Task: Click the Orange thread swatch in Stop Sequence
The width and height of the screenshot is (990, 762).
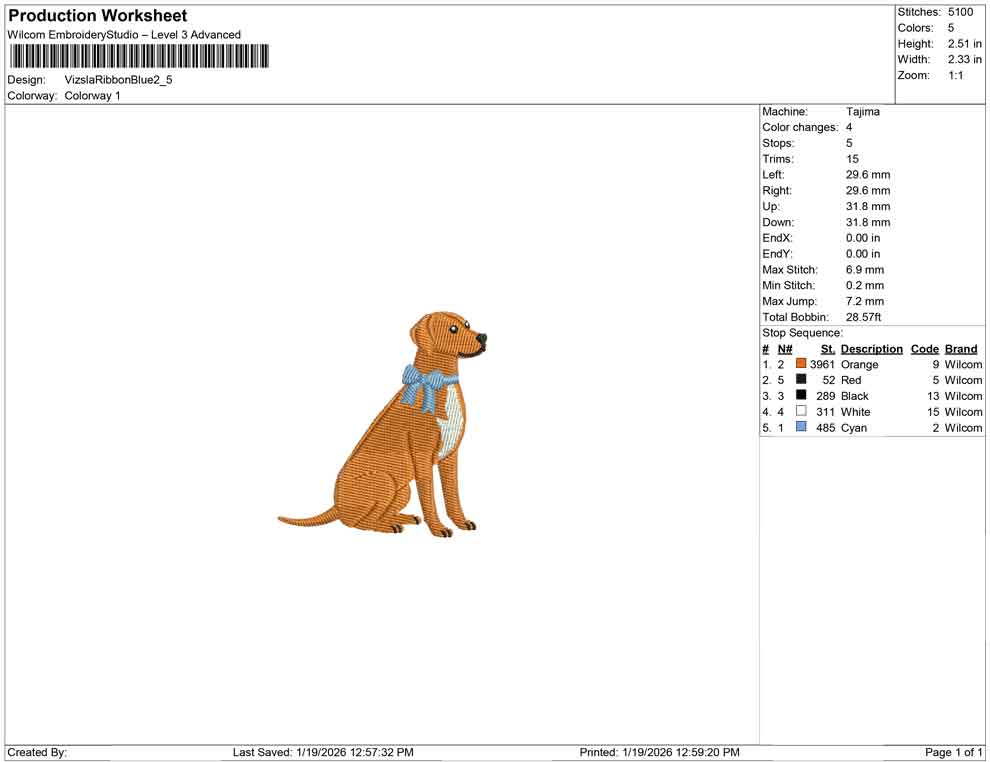Action: click(x=800, y=364)
